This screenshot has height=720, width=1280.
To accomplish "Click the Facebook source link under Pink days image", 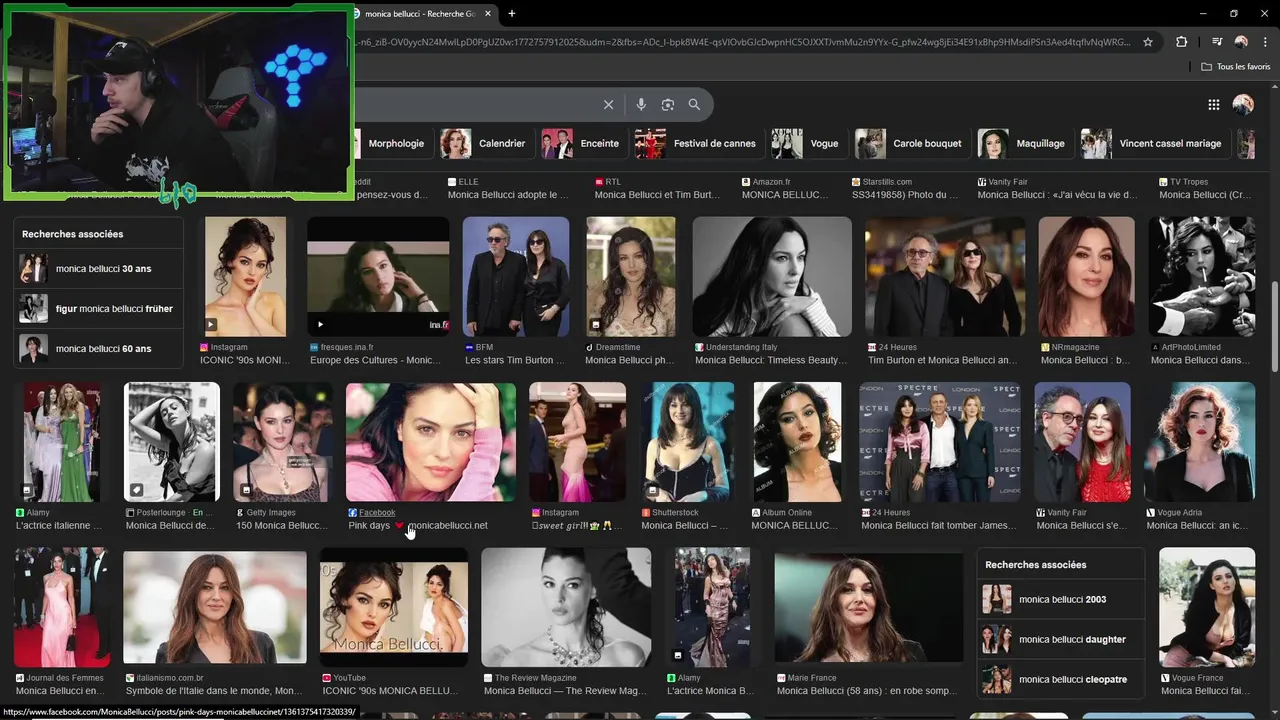I will coord(377,512).
